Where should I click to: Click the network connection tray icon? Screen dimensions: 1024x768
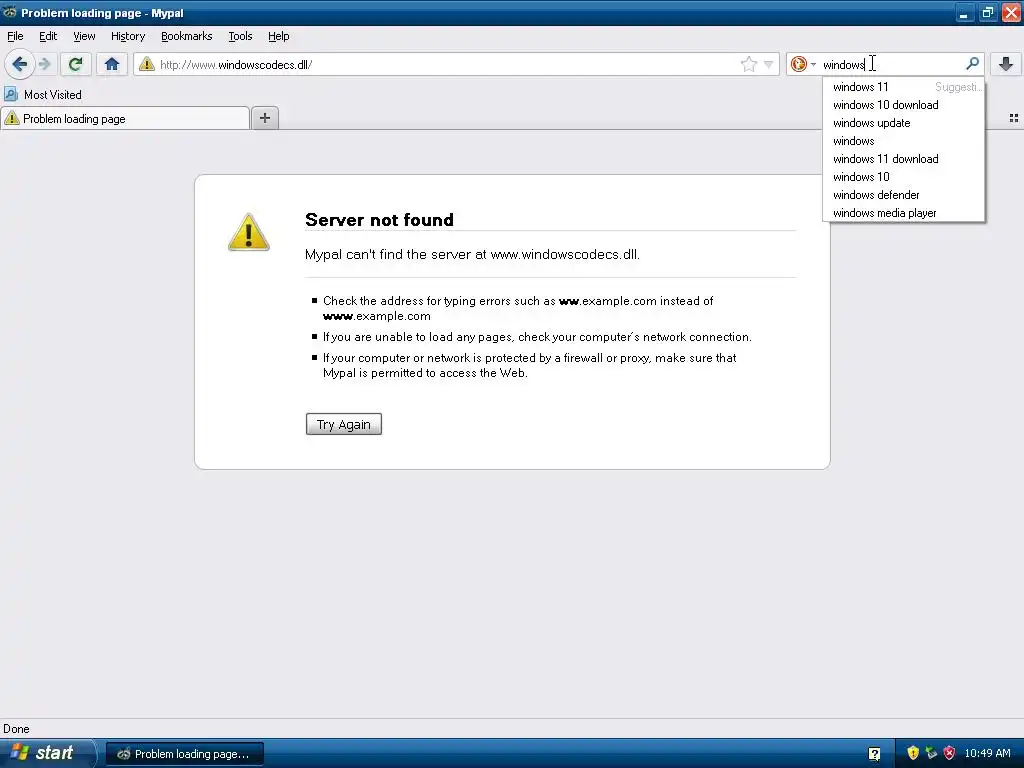pos(931,753)
